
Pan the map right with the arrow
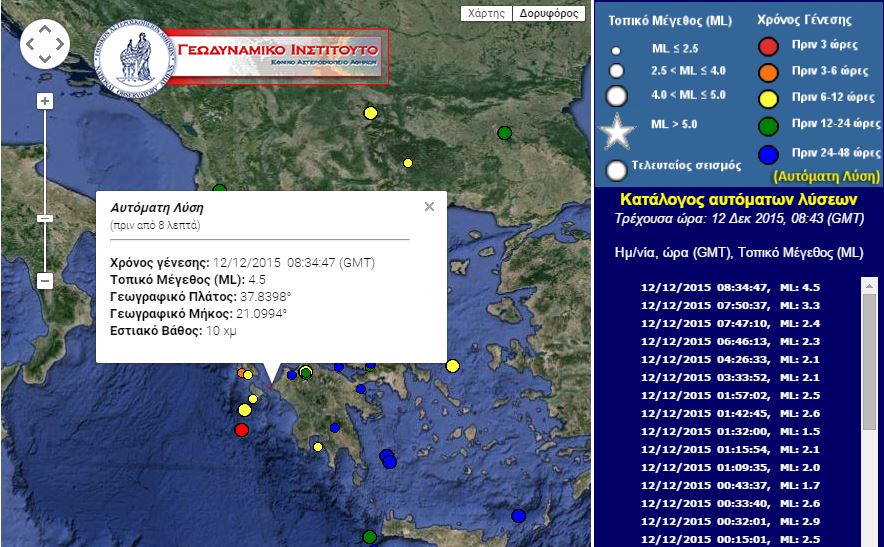coord(60,45)
